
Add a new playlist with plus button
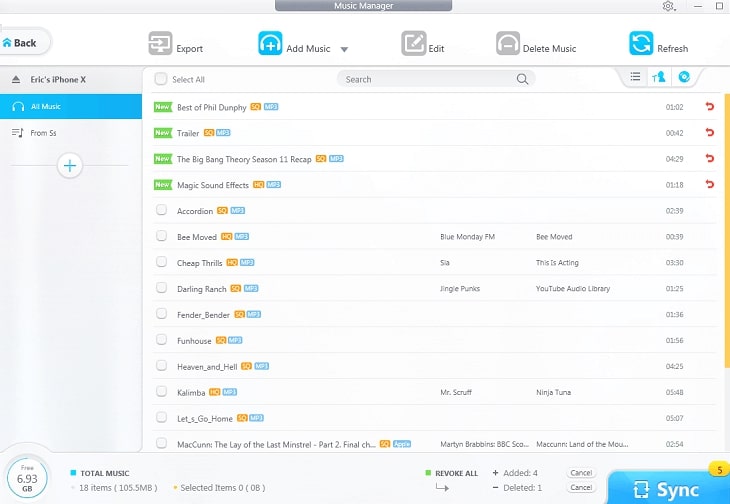(x=70, y=166)
